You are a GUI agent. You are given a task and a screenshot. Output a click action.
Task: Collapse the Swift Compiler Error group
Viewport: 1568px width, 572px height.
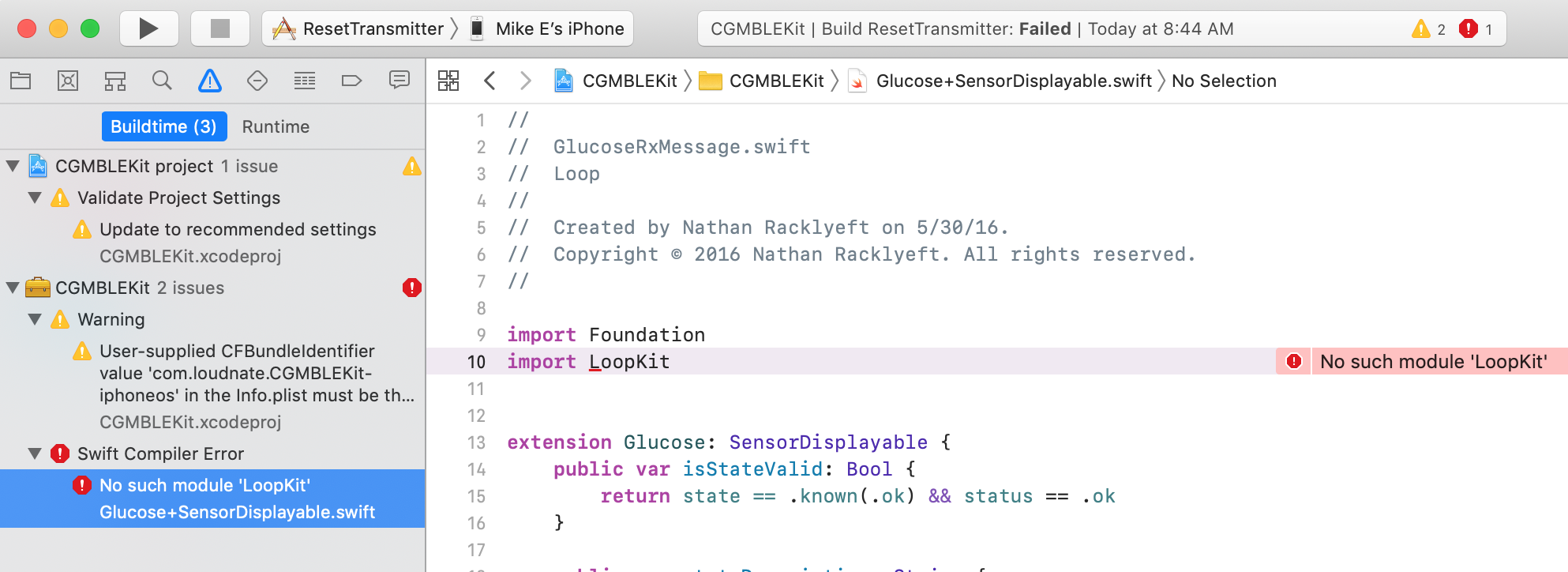coord(35,453)
